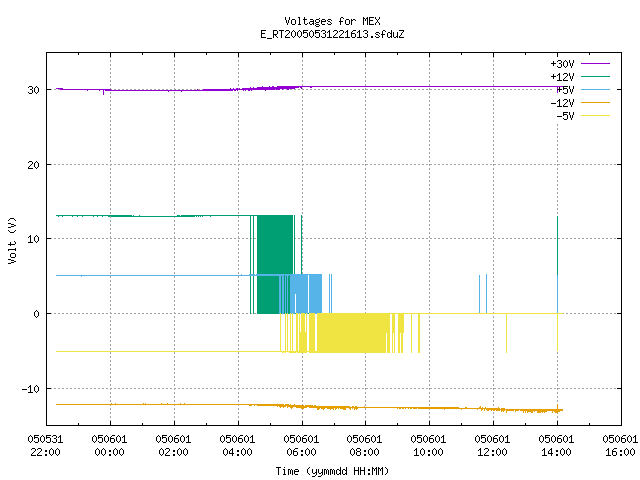
Task: Click the x-axis tick 050601 02:00
Action: [x=173, y=446]
